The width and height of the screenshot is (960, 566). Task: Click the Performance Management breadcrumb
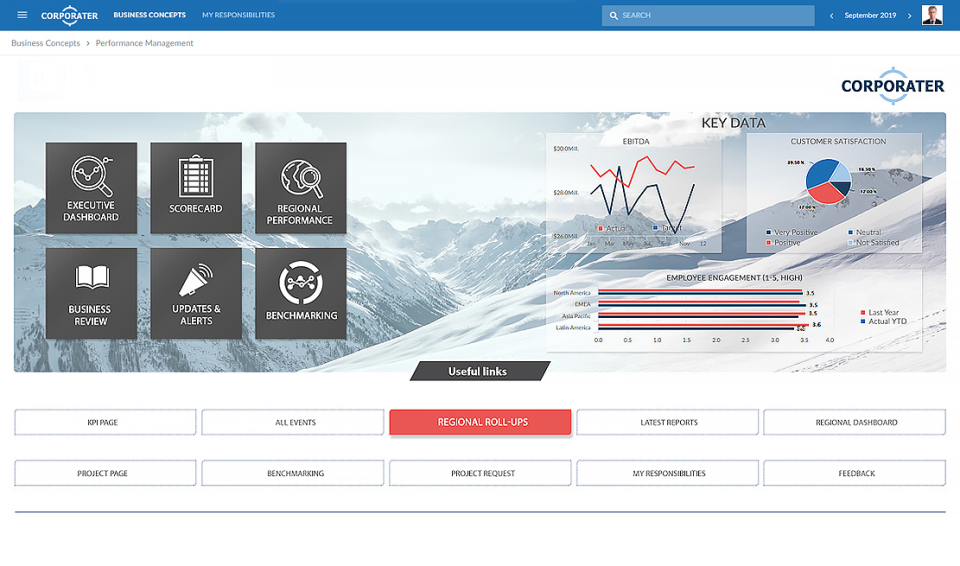pyautogui.click(x=144, y=43)
